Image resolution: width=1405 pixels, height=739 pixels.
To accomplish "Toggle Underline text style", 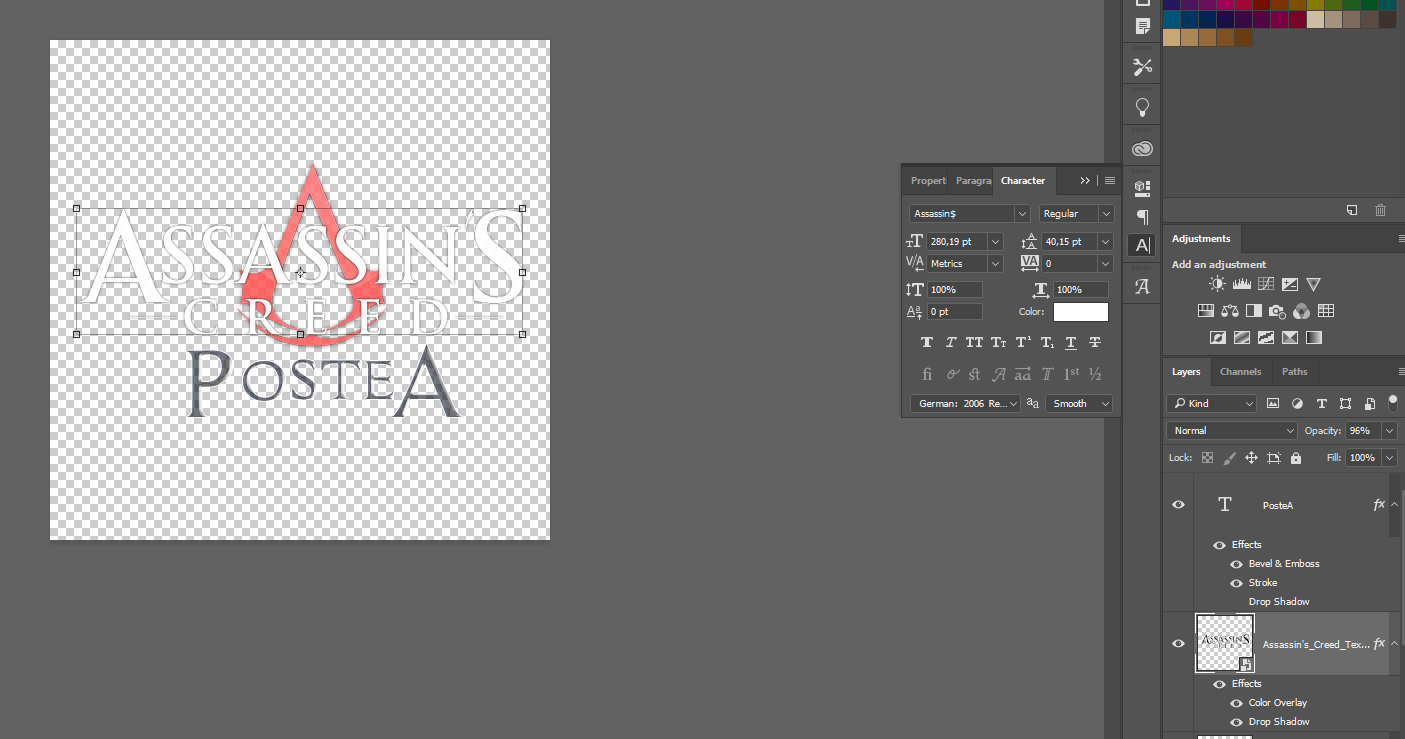I will 1071,343.
